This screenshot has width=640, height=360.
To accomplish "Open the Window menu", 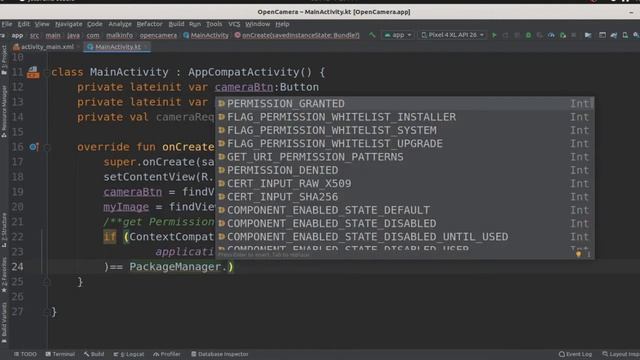I will coord(258,24).
